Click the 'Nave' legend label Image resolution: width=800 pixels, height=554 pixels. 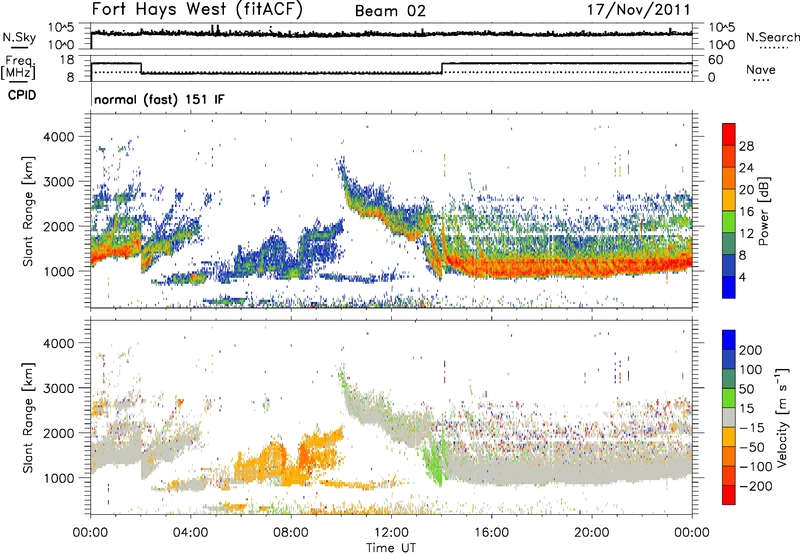click(761, 70)
